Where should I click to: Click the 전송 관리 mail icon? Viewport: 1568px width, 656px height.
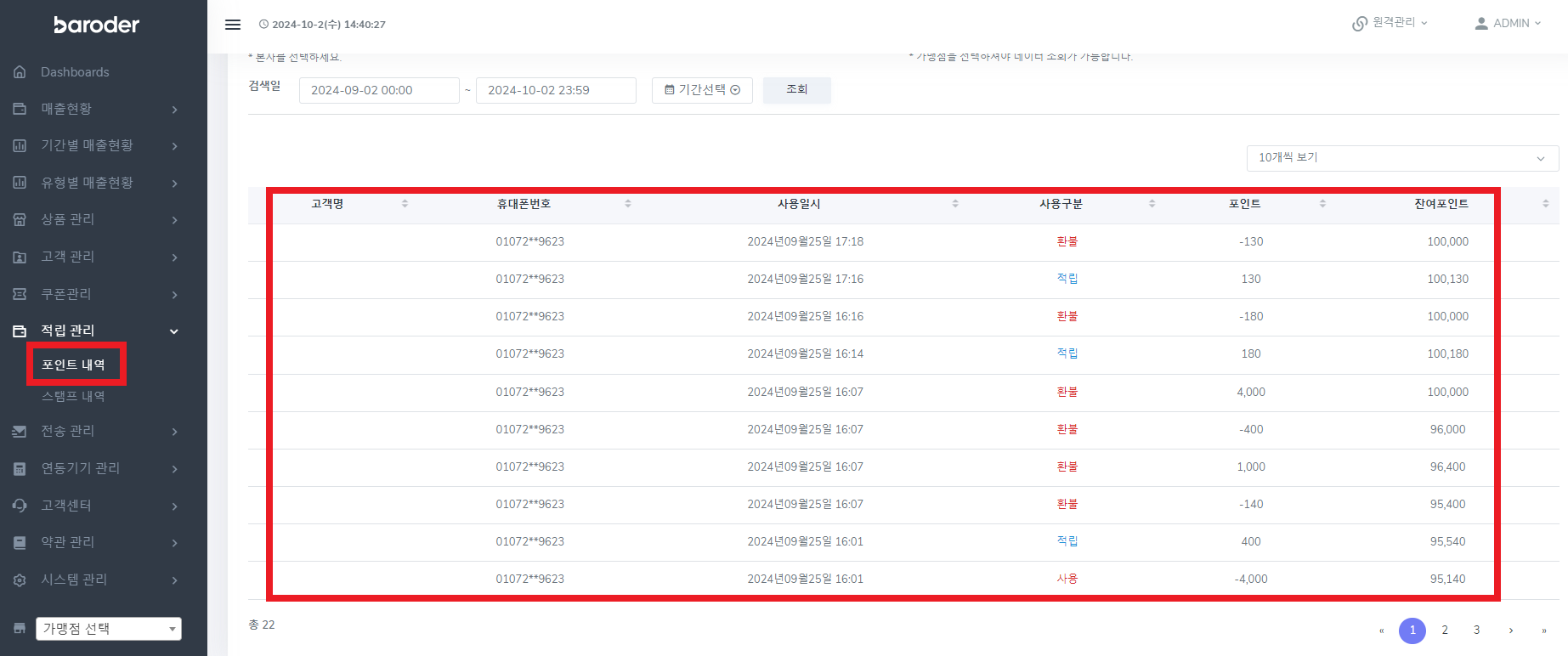pyautogui.click(x=20, y=431)
